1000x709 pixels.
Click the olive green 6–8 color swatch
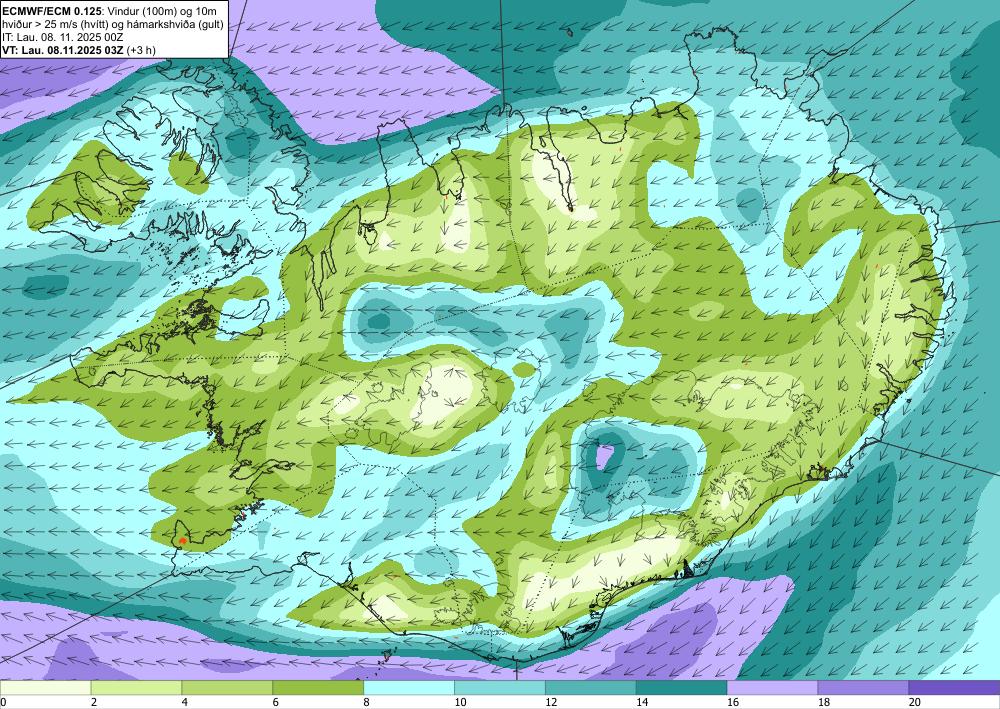coord(318,688)
